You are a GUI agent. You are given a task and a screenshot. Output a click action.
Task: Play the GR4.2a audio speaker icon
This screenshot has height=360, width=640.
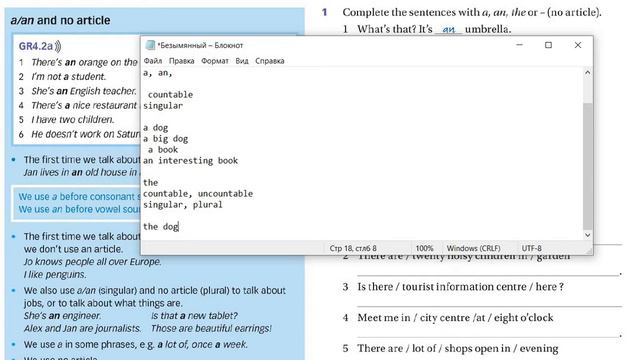58,46
